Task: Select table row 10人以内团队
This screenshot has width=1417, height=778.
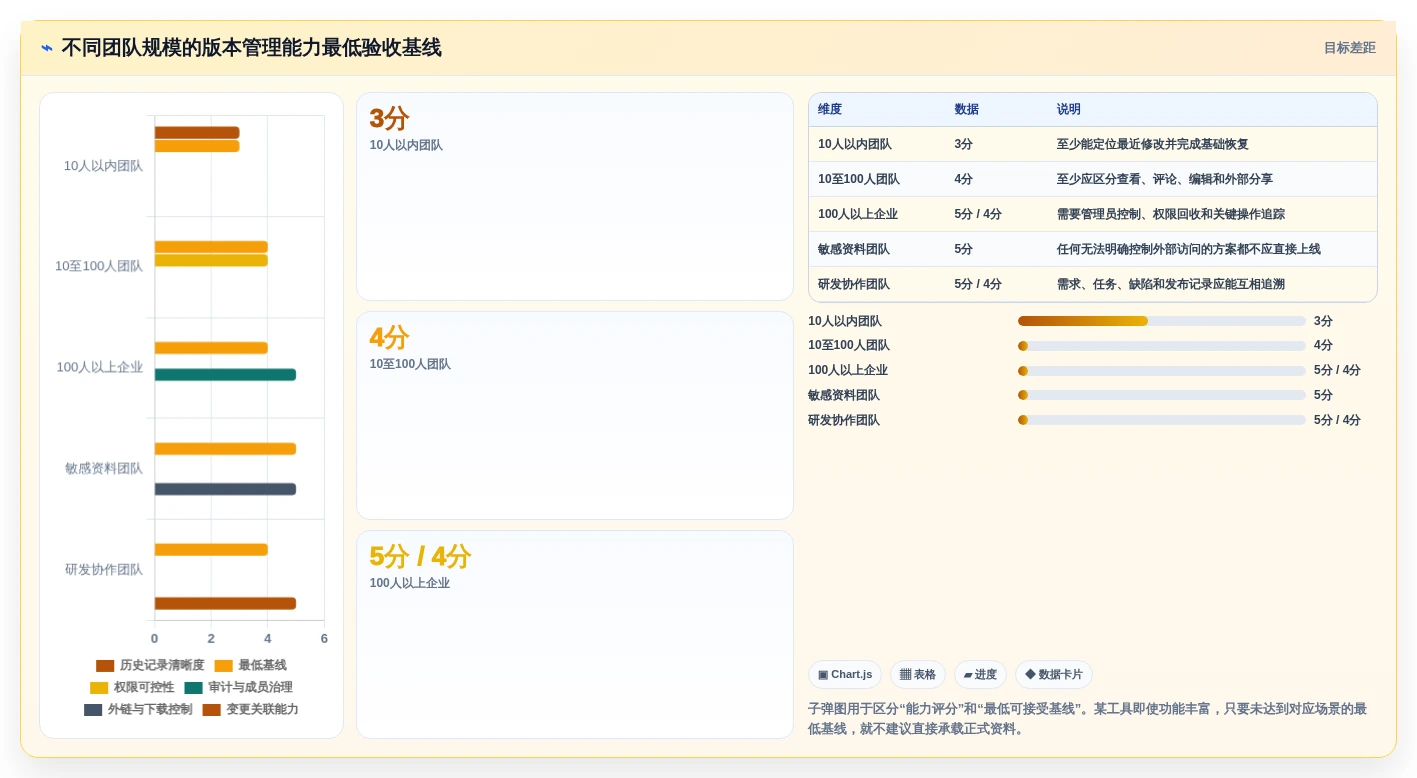Action: tap(1093, 144)
